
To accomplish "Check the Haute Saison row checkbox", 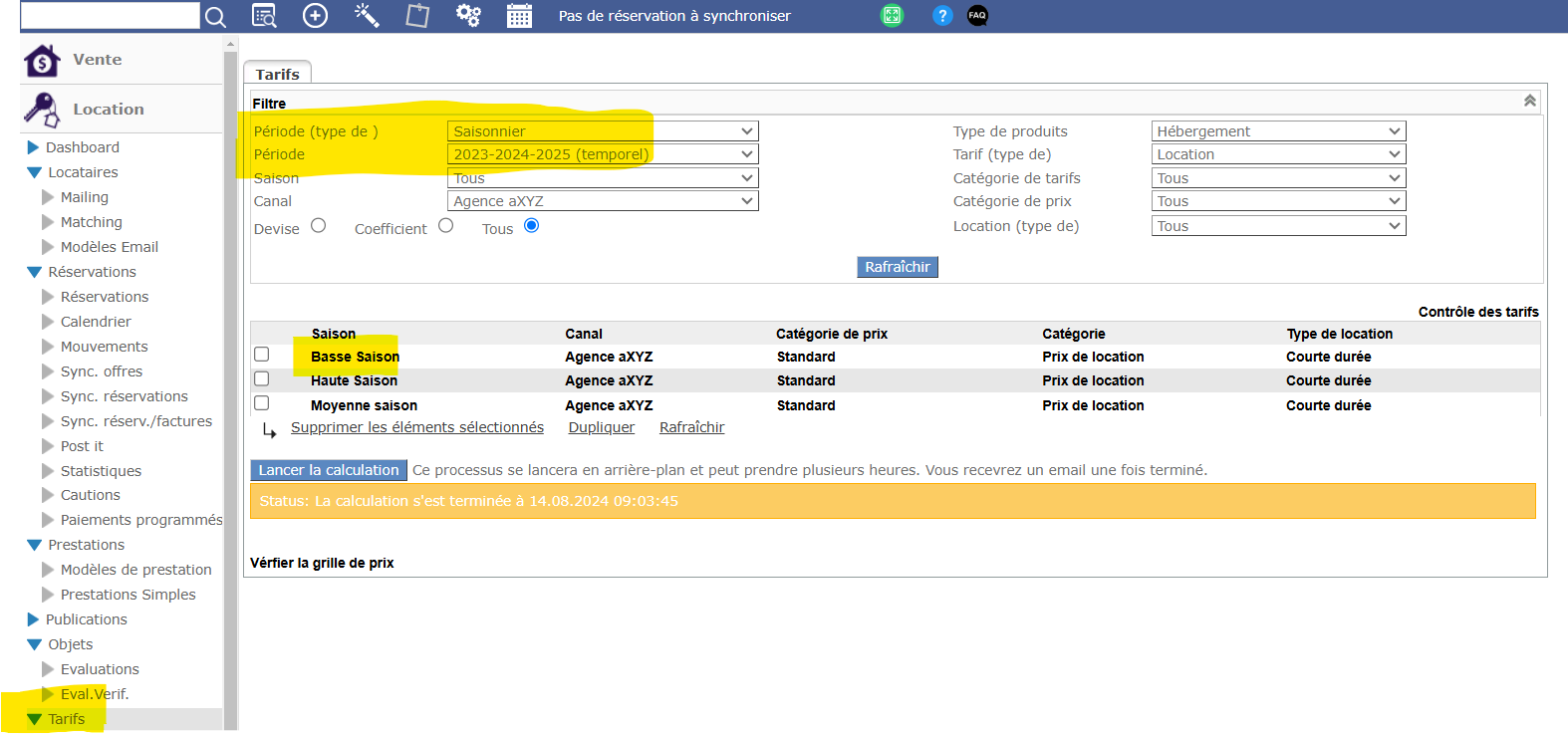I will click(x=262, y=378).
